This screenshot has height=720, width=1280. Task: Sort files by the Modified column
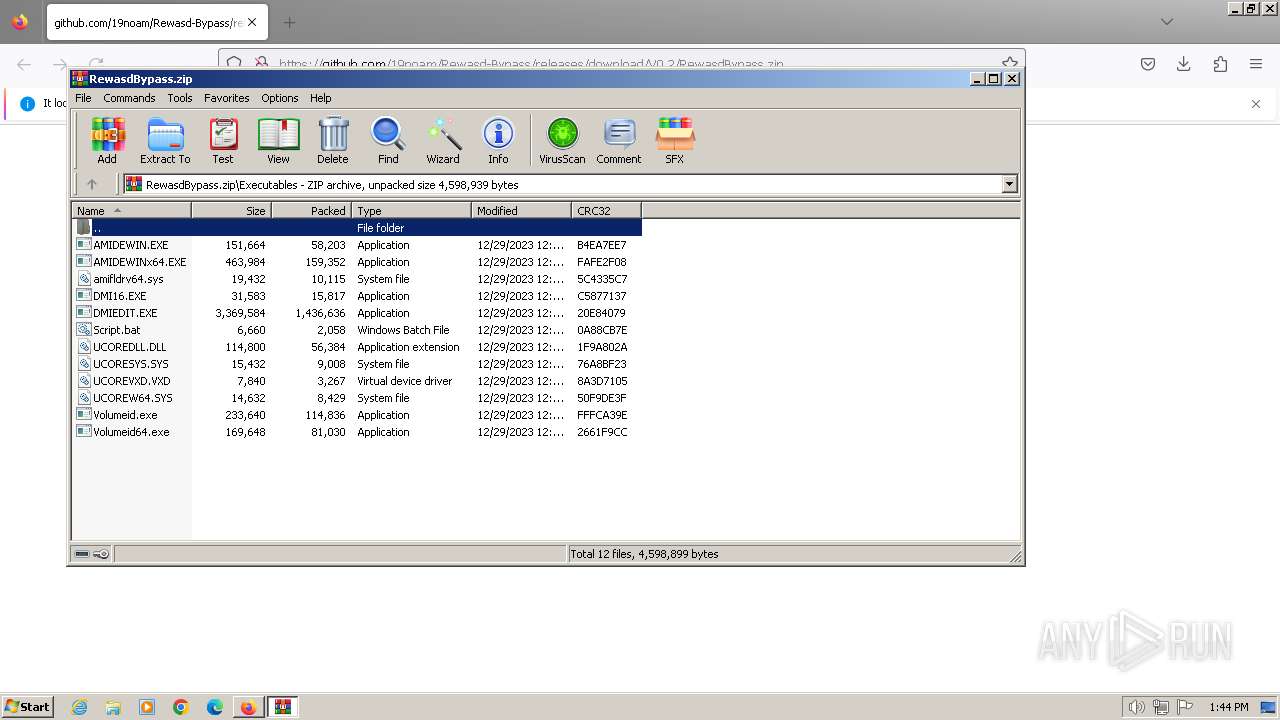coord(521,210)
